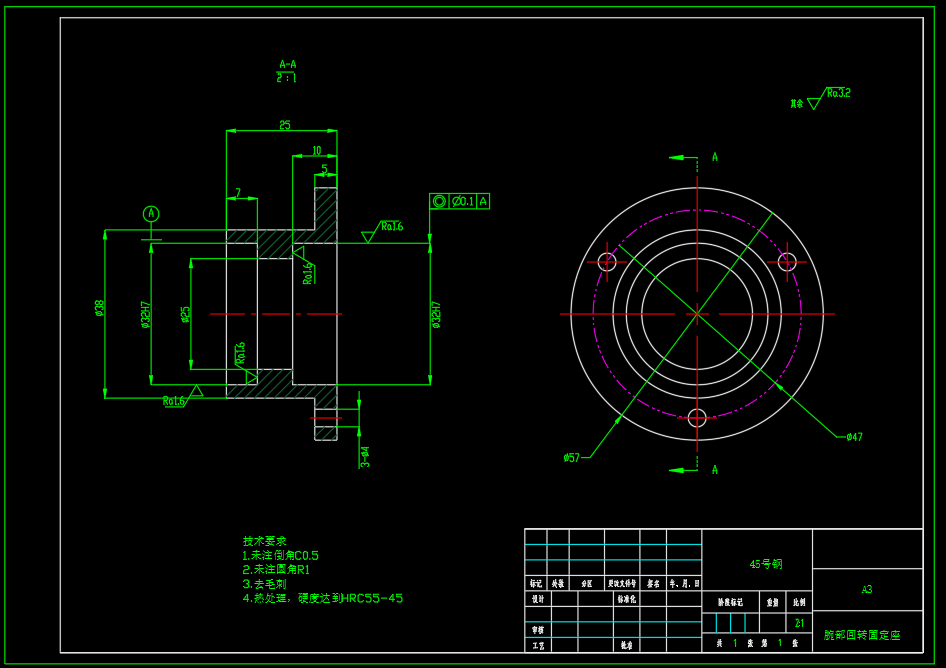Select the '45号钢' material text
This screenshot has height=668, width=946.
tap(766, 564)
